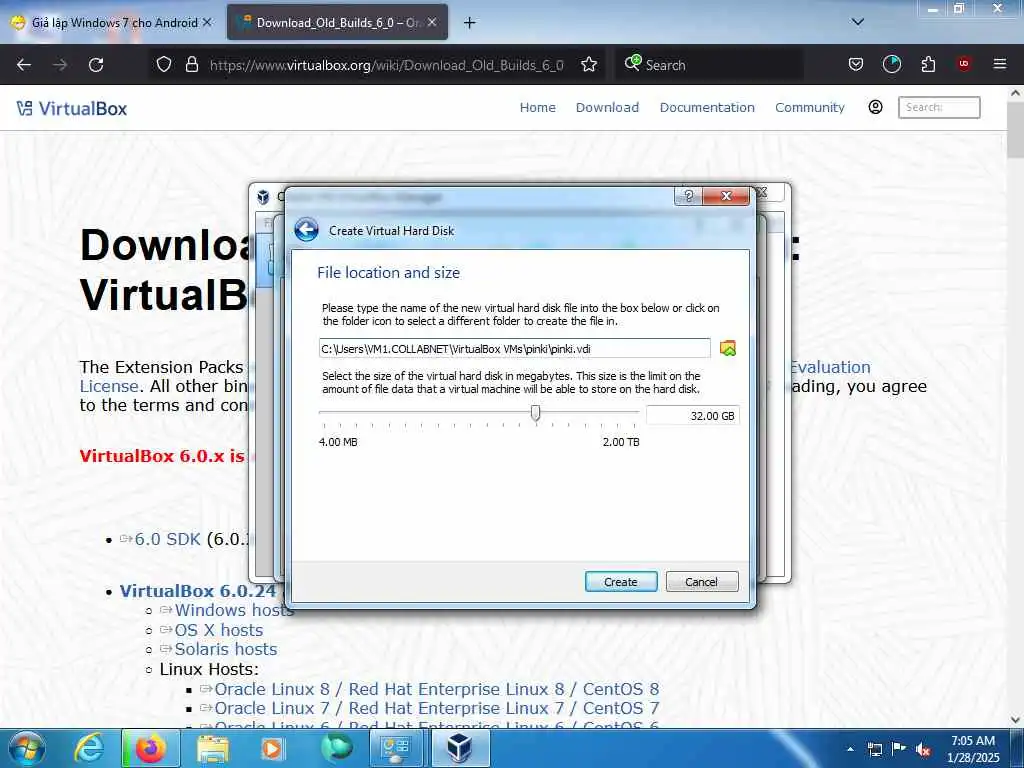Open Windows Media Player taskbar icon
The image size is (1024, 768).
pyautogui.click(x=273, y=748)
